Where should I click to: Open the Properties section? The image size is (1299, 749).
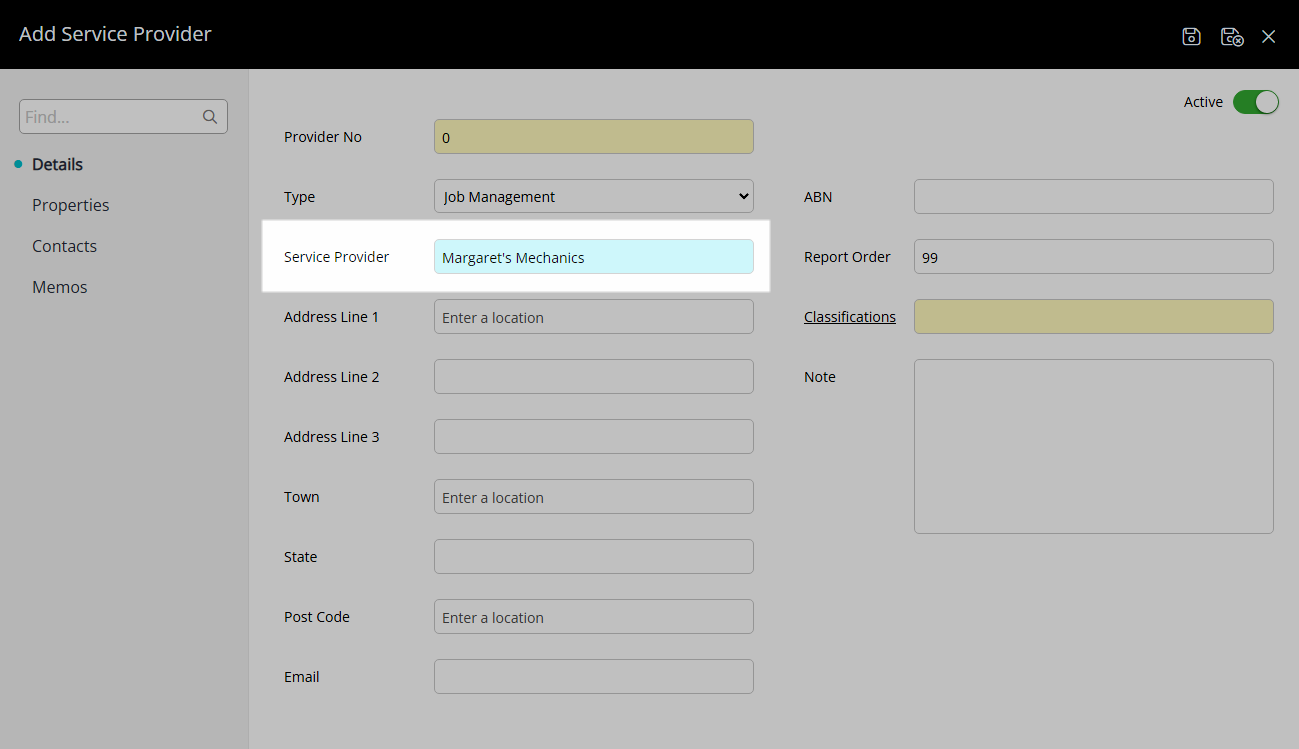(x=70, y=205)
